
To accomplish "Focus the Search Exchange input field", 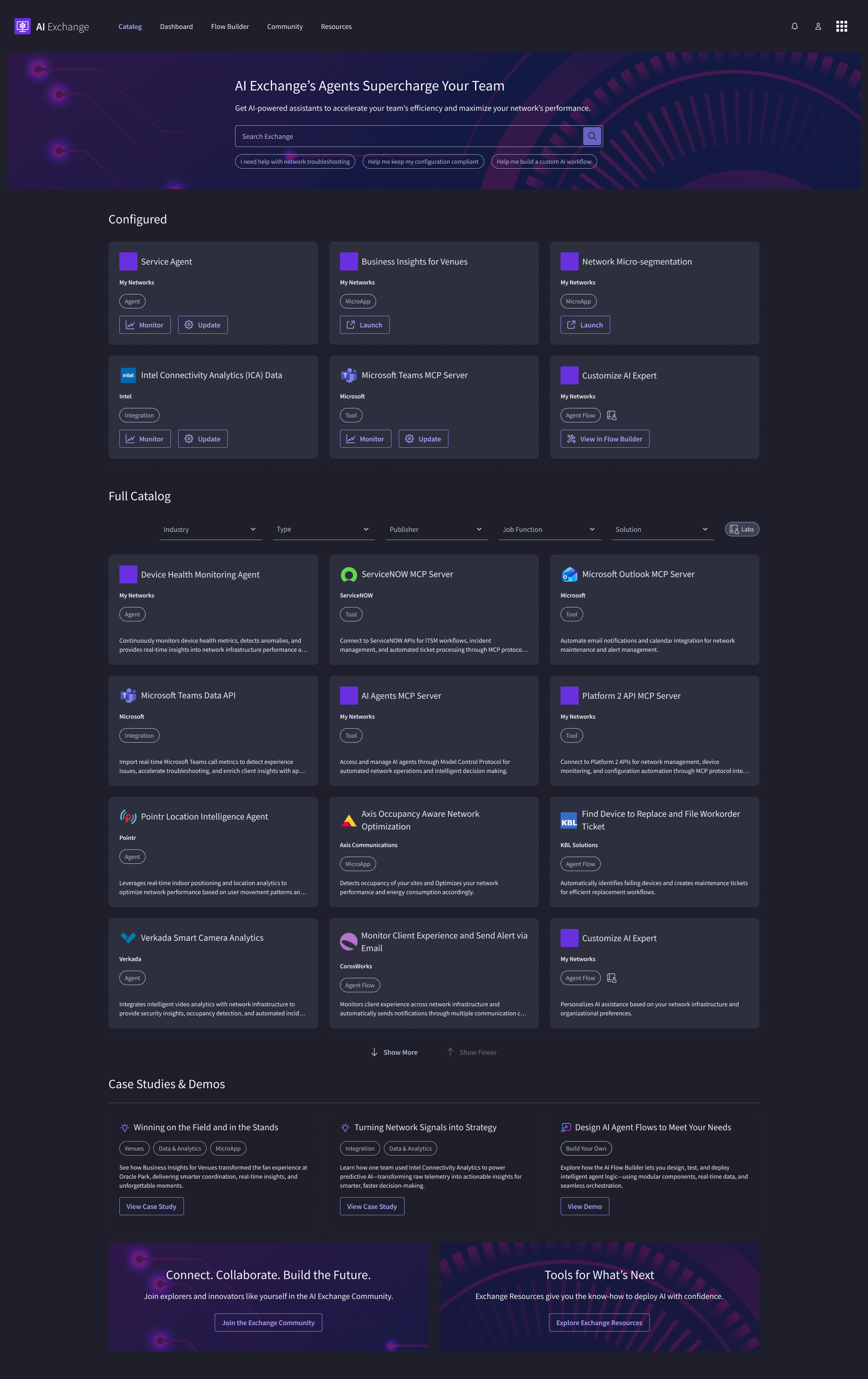I will pos(408,136).
